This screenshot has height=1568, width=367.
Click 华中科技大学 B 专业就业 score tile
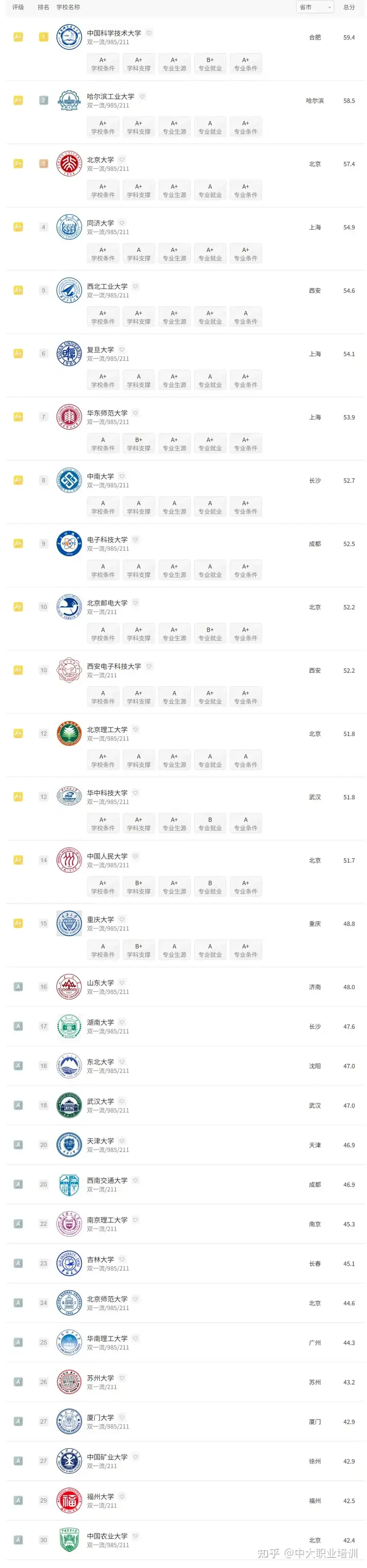pos(210,824)
